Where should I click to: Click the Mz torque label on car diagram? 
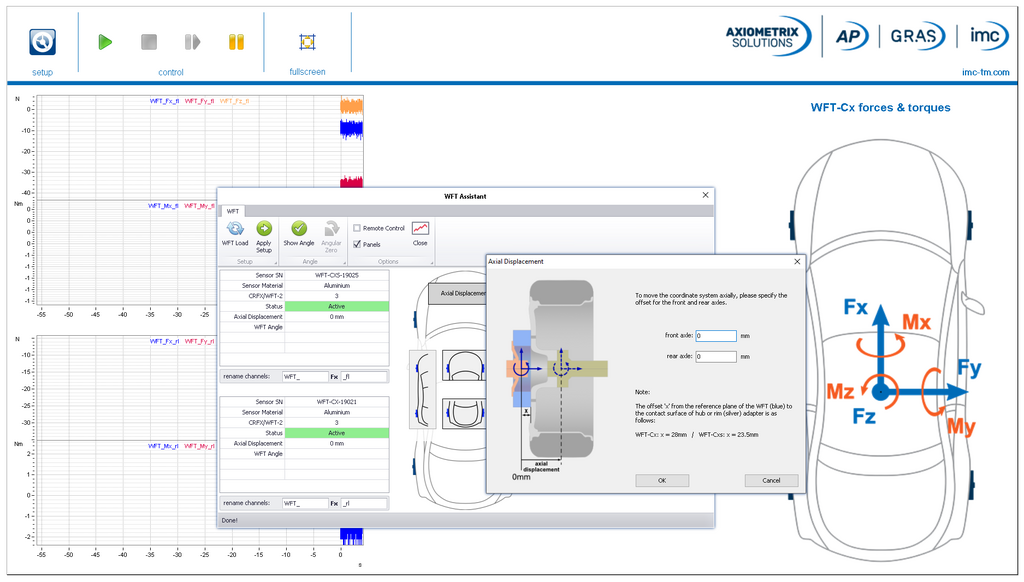(840, 392)
